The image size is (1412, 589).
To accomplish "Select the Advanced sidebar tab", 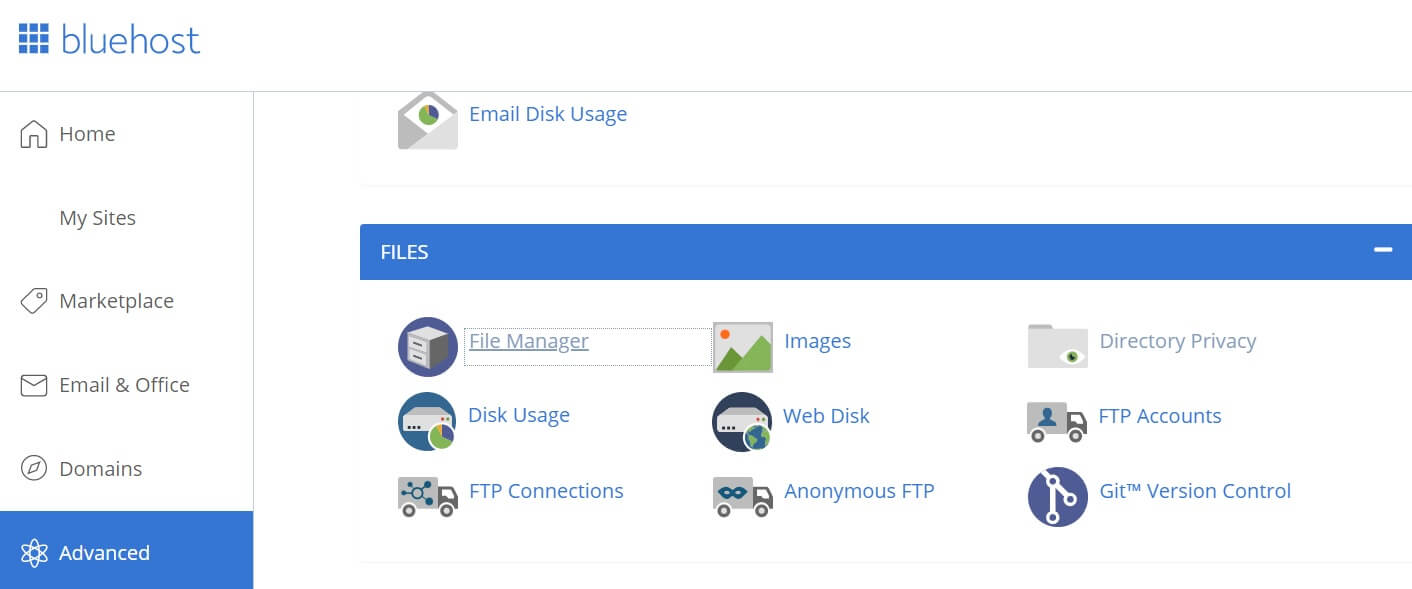I will tap(126, 550).
